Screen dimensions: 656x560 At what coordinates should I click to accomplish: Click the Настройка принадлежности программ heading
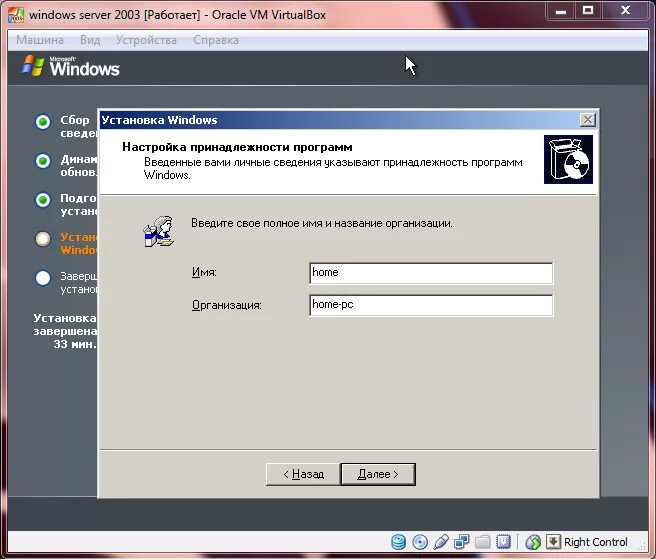[x=237, y=147]
